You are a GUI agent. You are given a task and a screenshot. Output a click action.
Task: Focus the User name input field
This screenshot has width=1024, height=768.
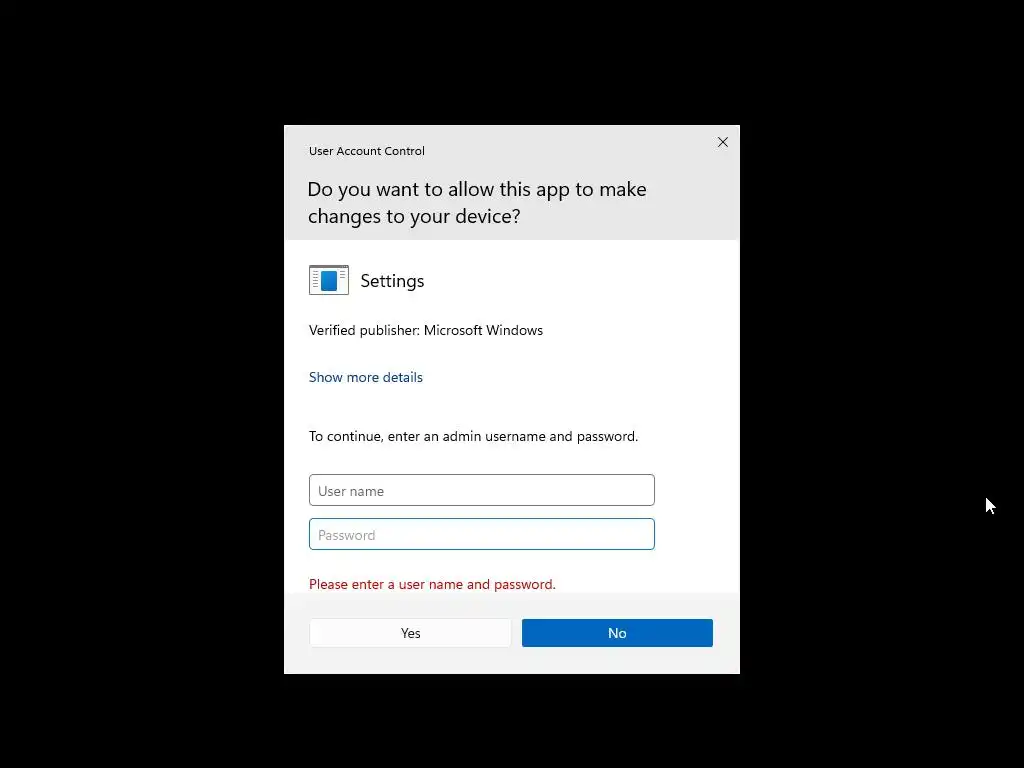pyautogui.click(x=481, y=490)
